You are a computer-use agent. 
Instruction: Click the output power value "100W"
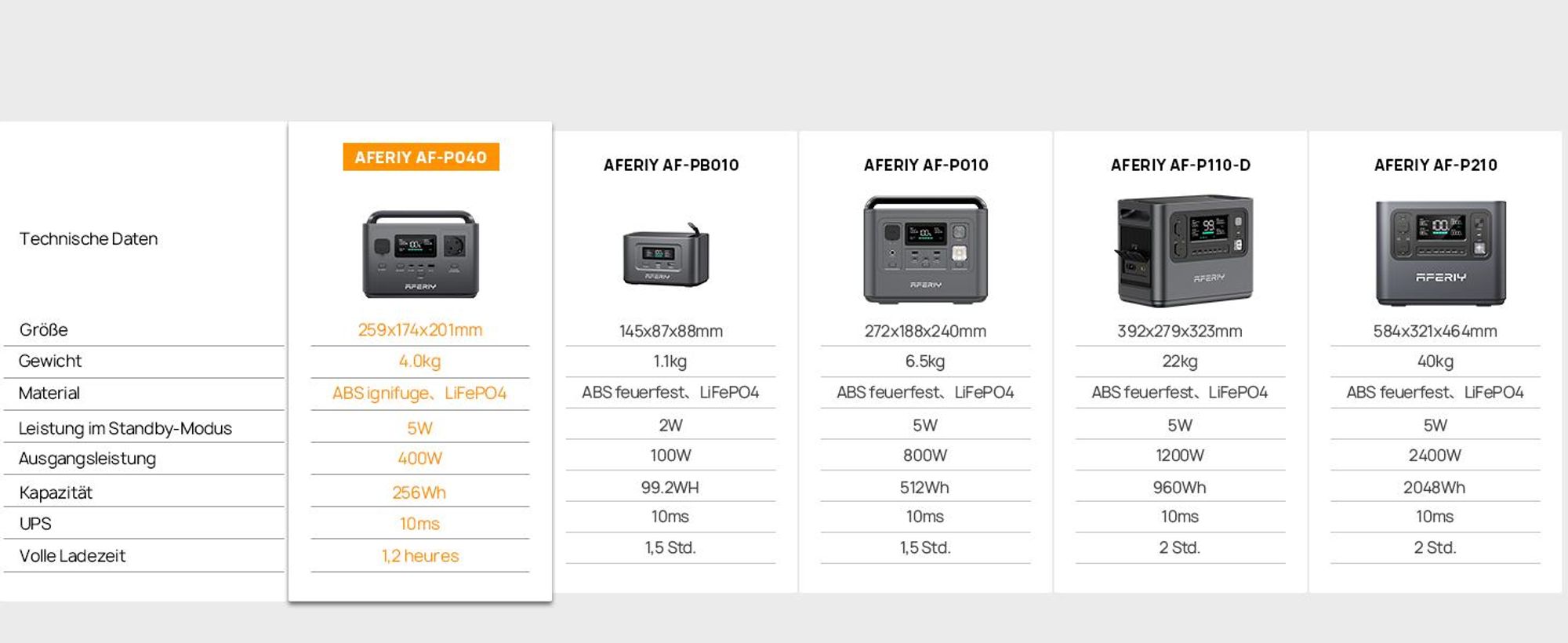670,455
